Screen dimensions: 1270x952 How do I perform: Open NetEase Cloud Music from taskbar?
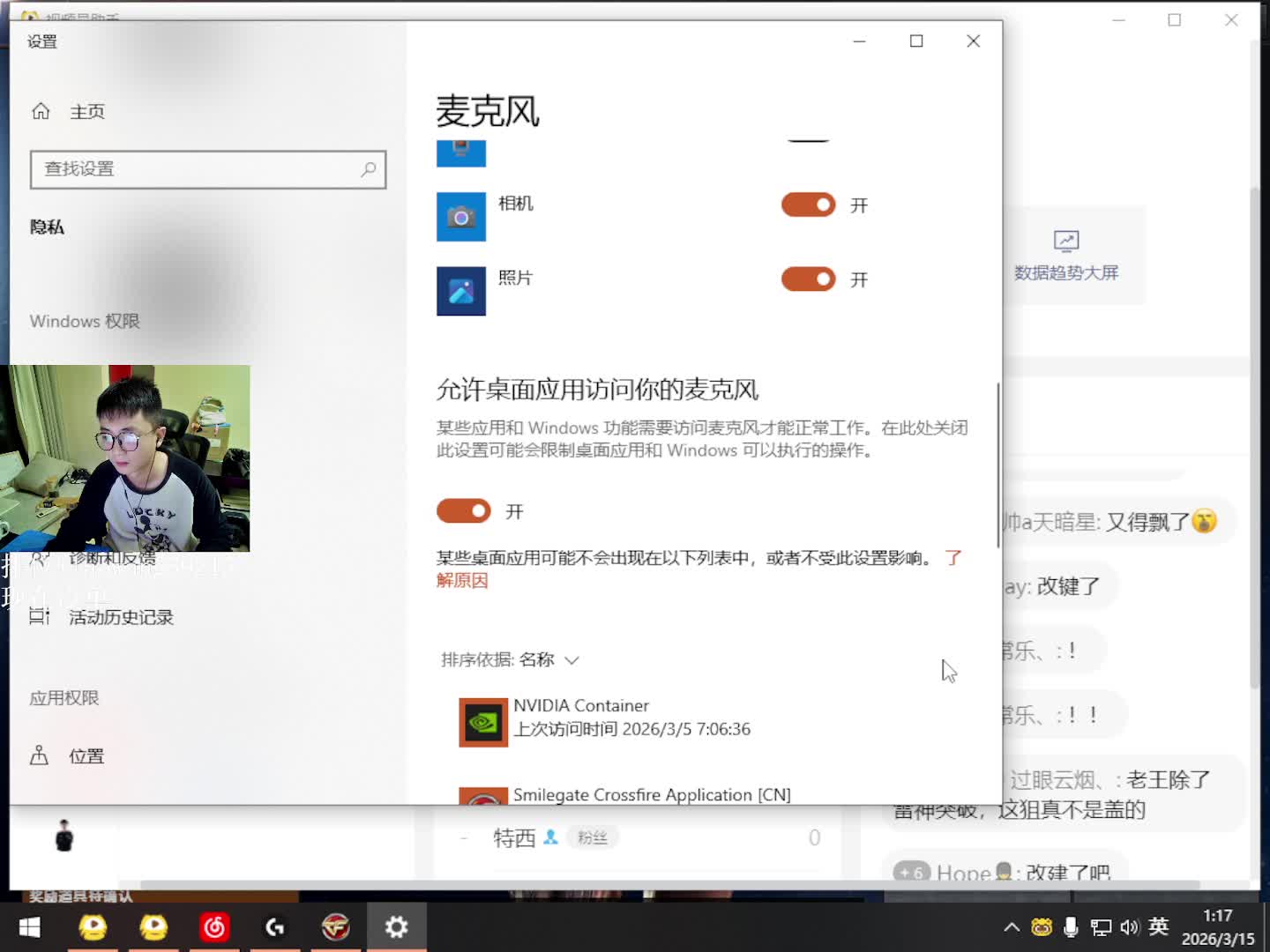(x=214, y=926)
